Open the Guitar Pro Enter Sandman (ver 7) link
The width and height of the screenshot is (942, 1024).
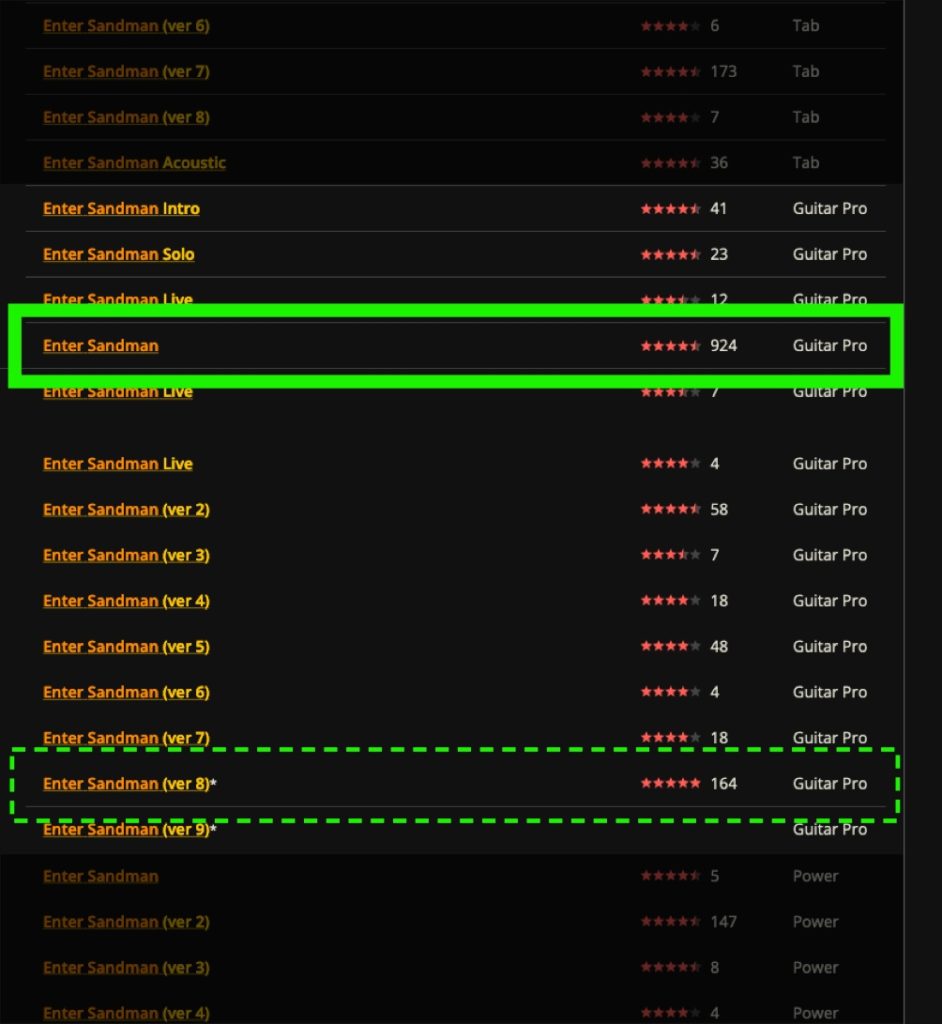pos(126,738)
